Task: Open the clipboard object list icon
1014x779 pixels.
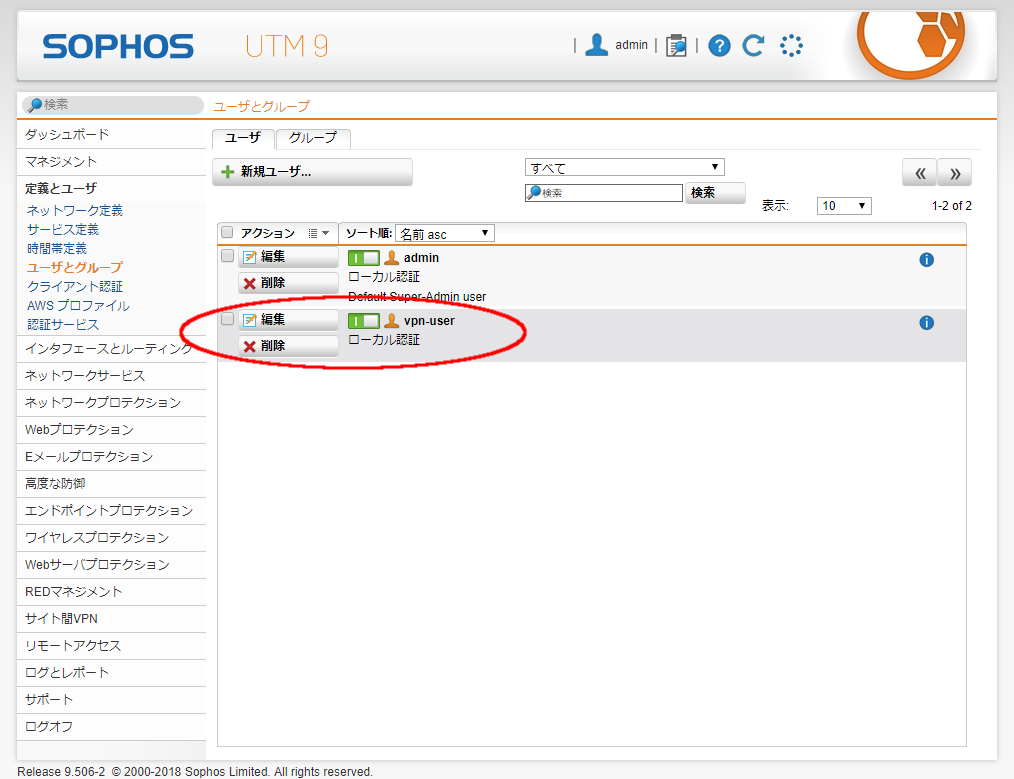Action: pyautogui.click(x=677, y=45)
